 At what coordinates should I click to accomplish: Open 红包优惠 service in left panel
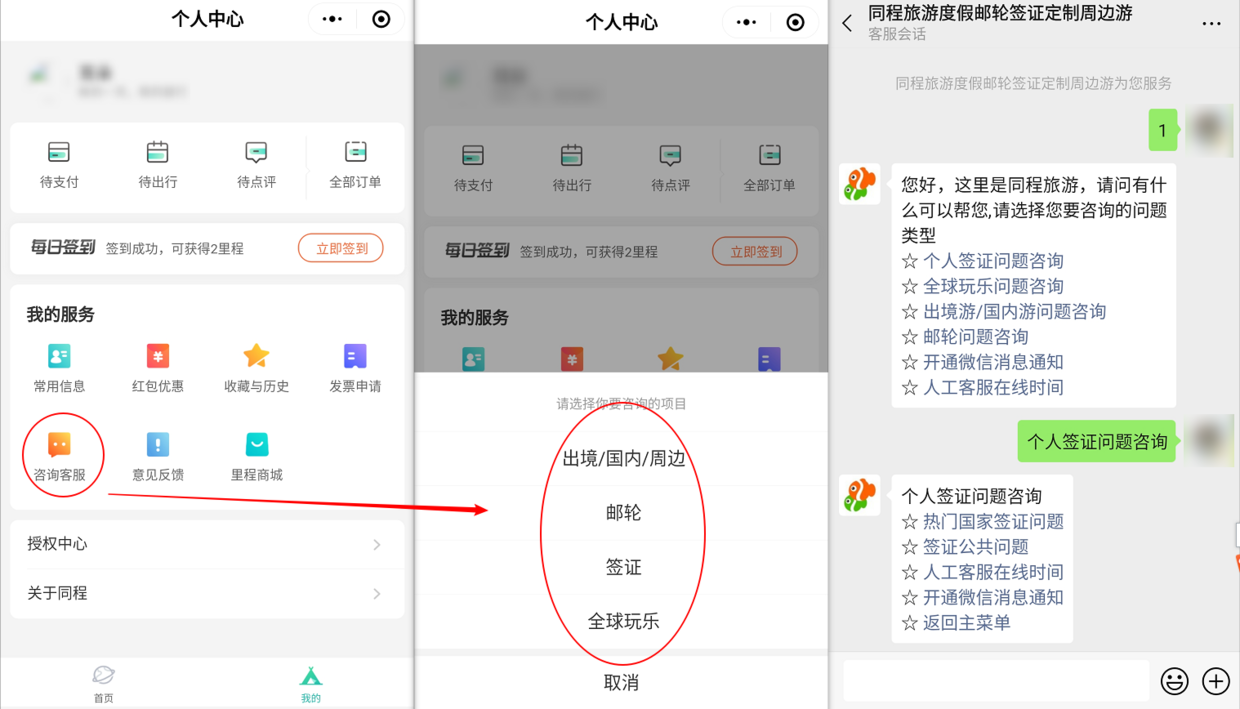157,368
